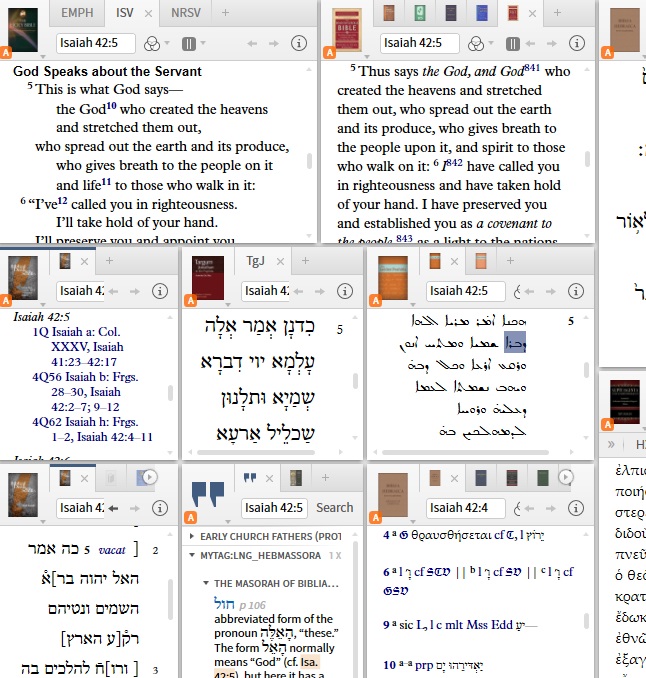Click Search button in notes pane

click(335, 508)
